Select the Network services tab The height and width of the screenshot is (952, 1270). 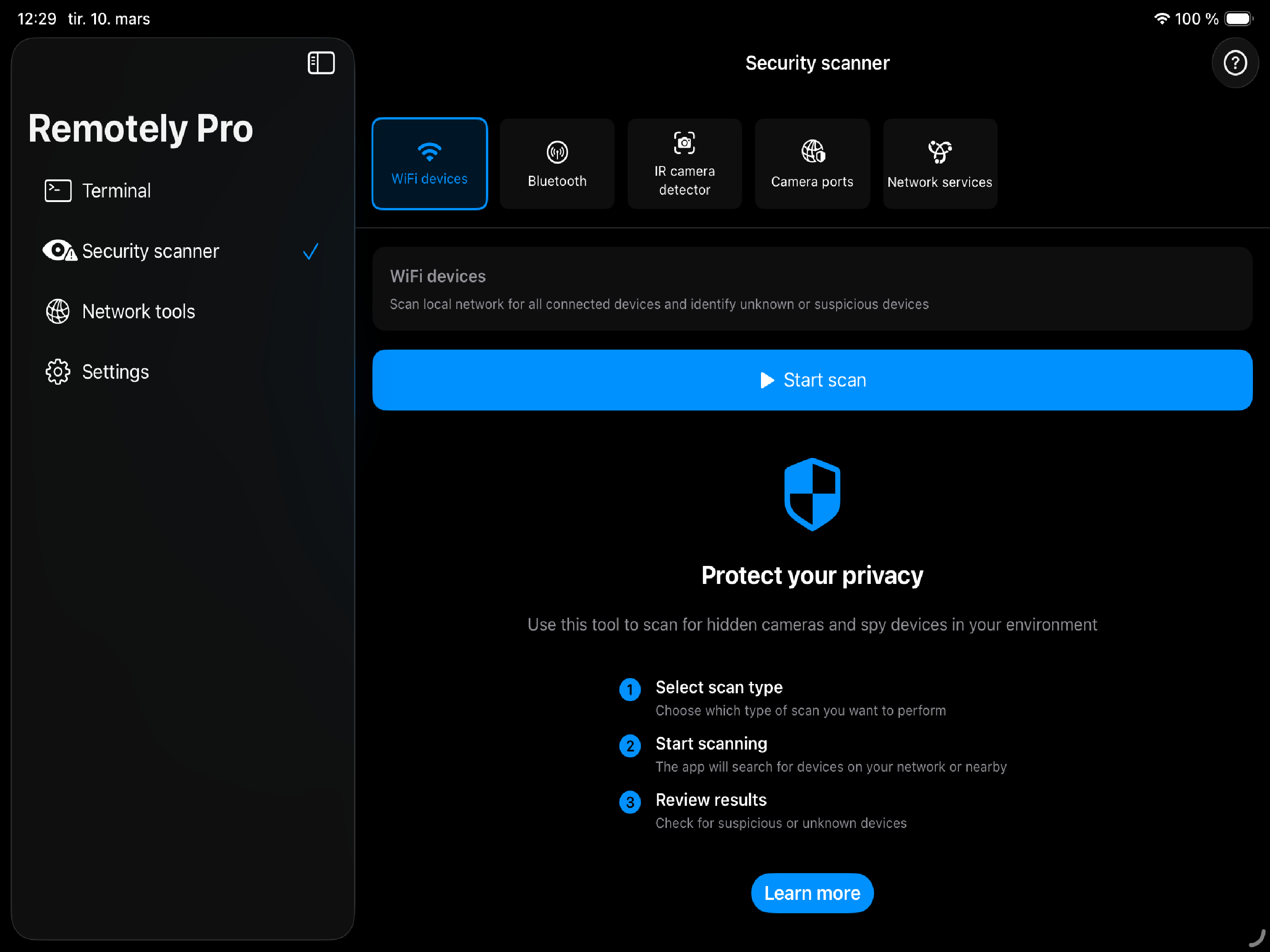click(x=940, y=164)
